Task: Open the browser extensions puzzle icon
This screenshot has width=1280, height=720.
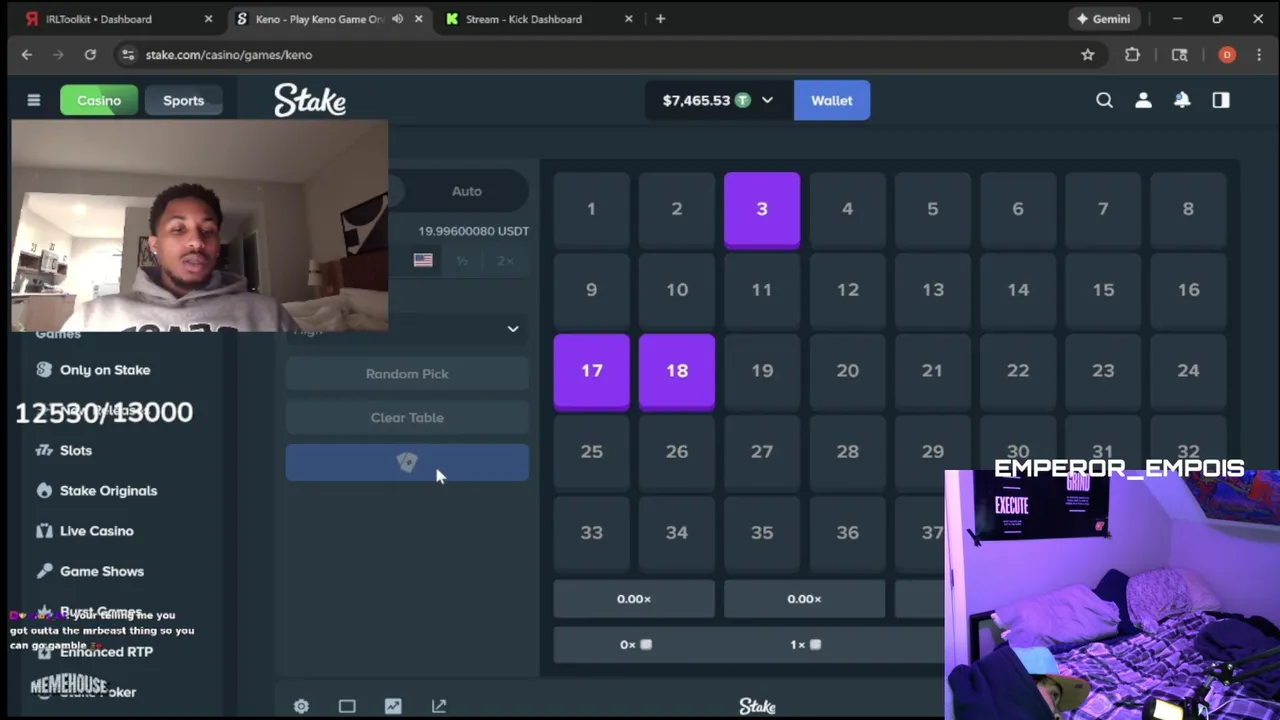Action: tap(1132, 55)
